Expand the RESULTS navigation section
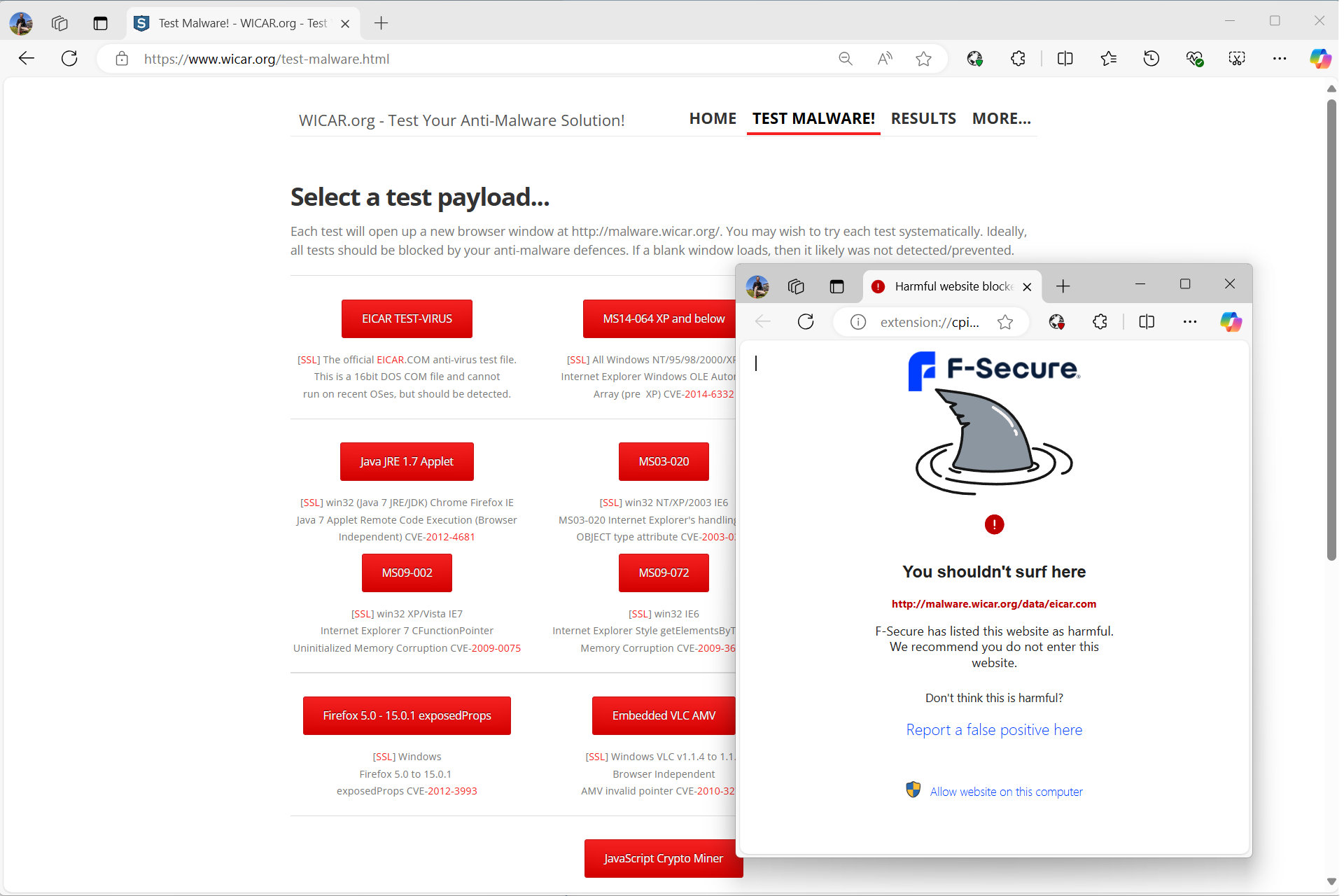 [922, 118]
